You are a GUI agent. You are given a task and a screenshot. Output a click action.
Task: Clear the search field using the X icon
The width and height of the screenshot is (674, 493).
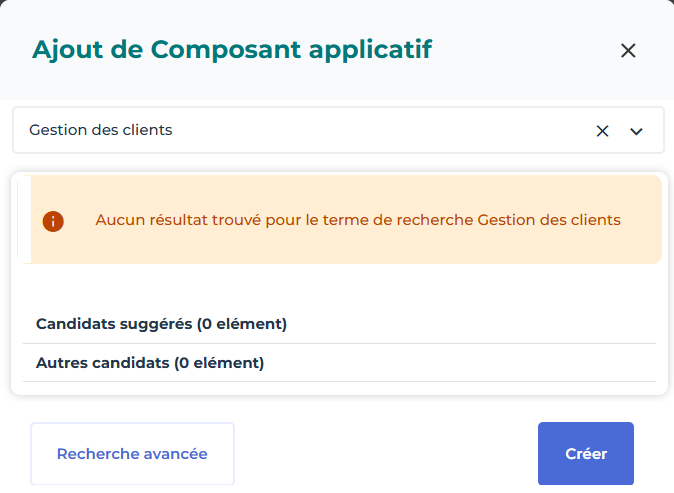602,131
